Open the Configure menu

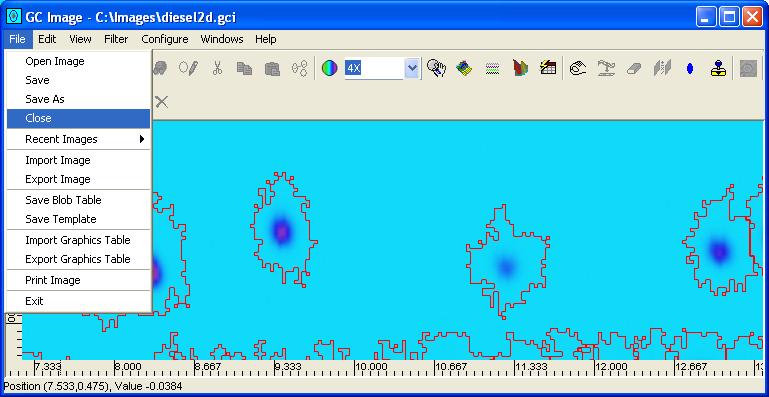pyautogui.click(x=165, y=39)
